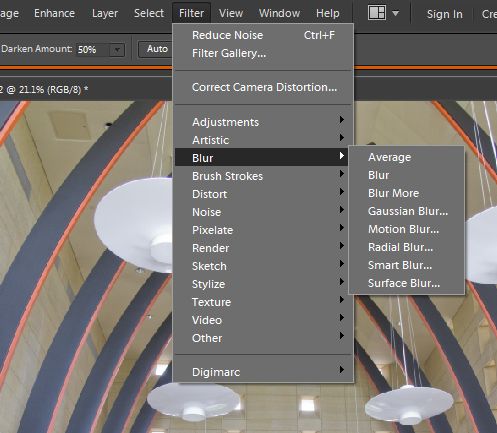Select Correct Camera Distortion...
This screenshot has width=497, height=433.
pos(263,87)
